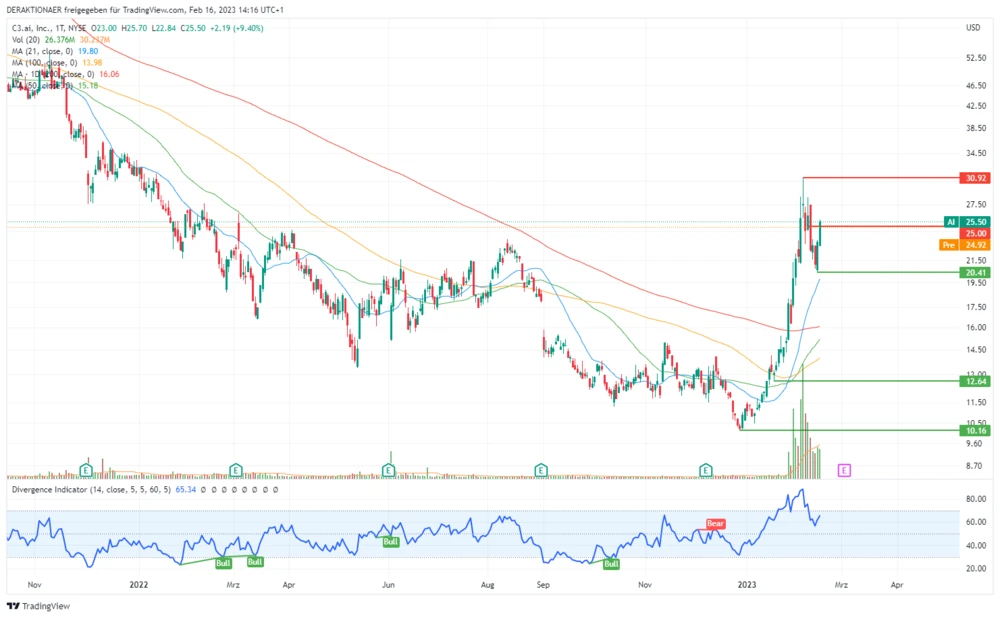Click the 2023 label on time axis

(749, 582)
